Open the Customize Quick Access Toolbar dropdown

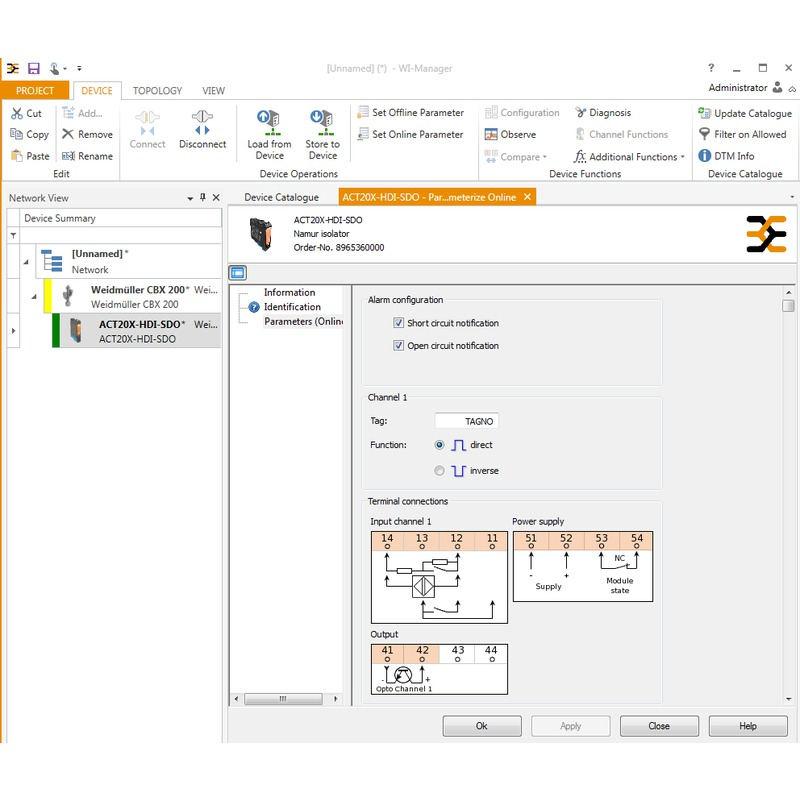pyautogui.click(x=79, y=68)
